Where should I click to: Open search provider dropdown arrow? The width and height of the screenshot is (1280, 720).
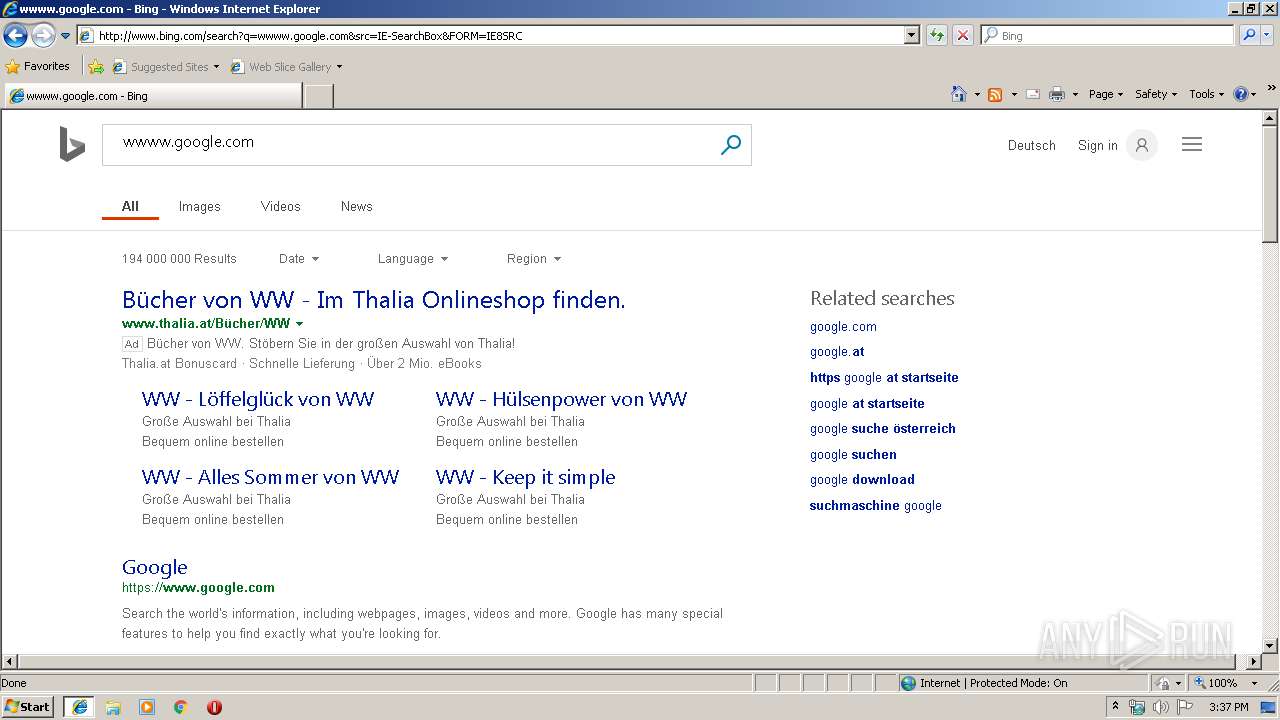coord(1267,35)
